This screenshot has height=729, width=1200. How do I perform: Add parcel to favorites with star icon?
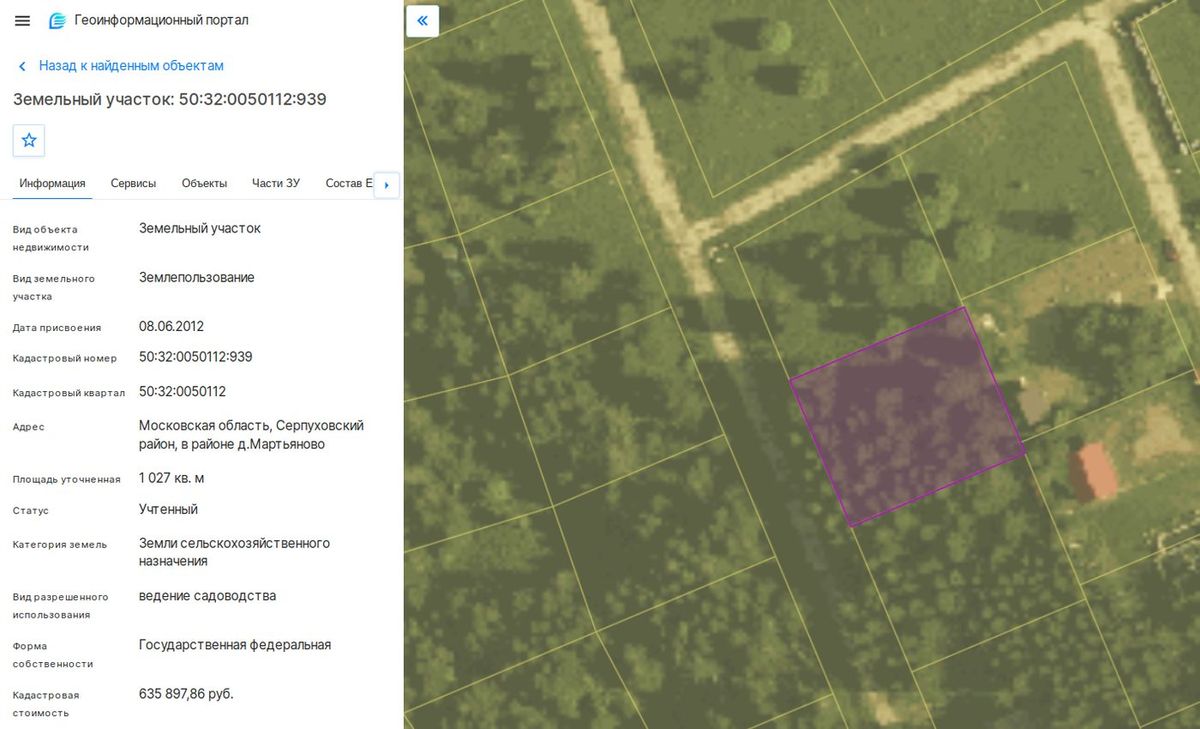tap(29, 141)
